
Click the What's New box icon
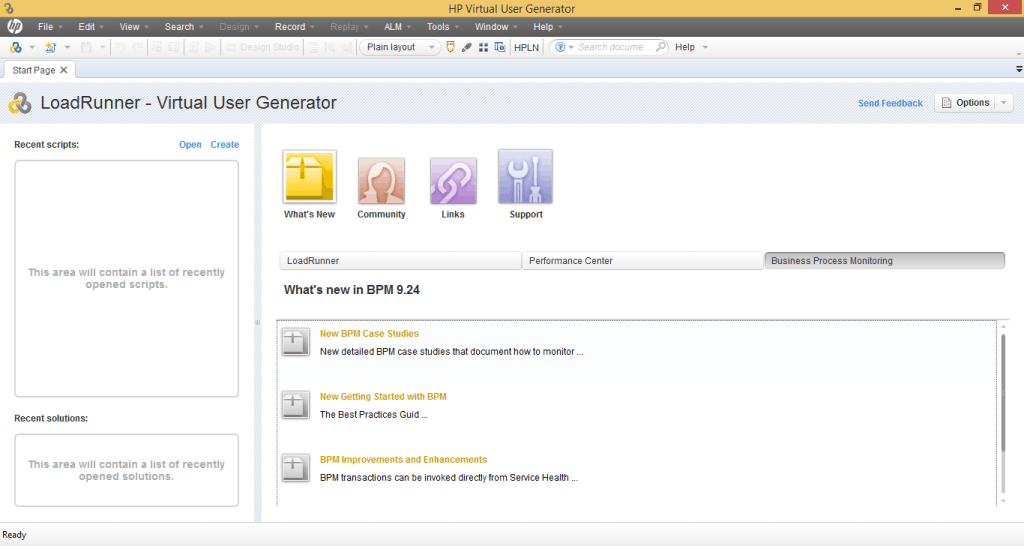pyautogui.click(x=310, y=177)
